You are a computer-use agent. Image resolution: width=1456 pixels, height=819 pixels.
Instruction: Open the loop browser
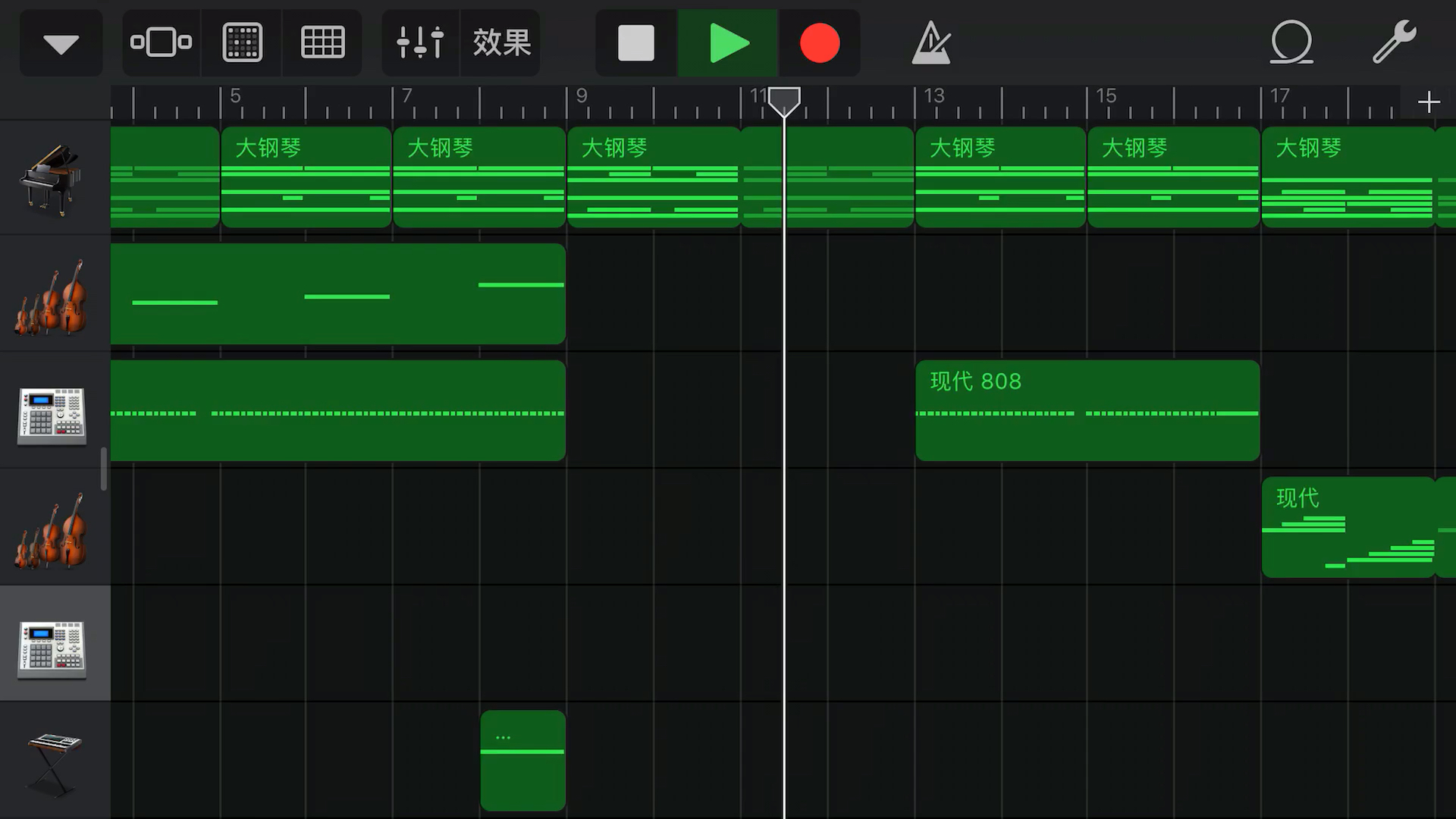(1291, 42)
